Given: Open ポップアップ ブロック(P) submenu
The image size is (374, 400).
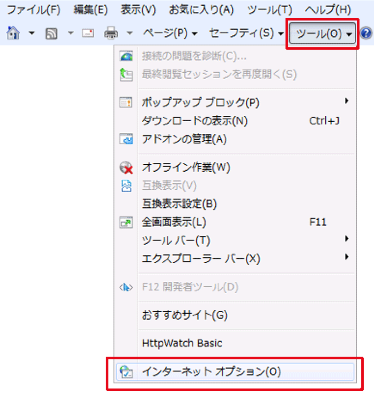Looking at the screenshot, I should pyautogui.click(x=200, y=102).
